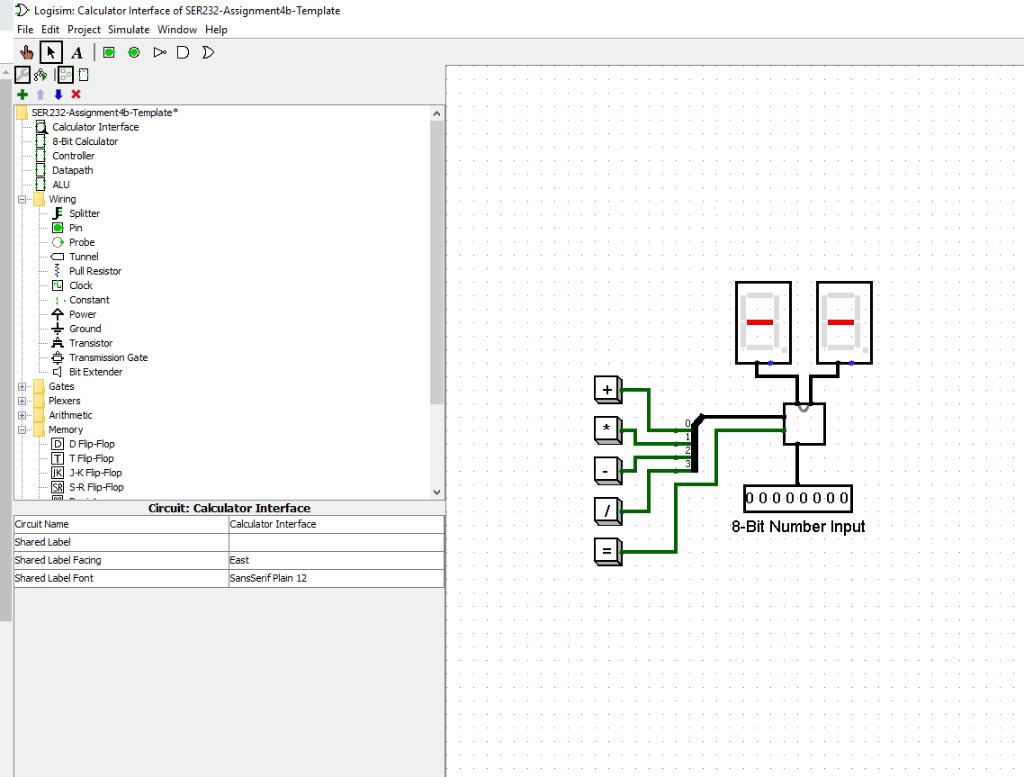Image resolution: width=1024 pixels, height=777 pixels.
Task: Show the toolbox view with wrench icon
Action: 22,74
